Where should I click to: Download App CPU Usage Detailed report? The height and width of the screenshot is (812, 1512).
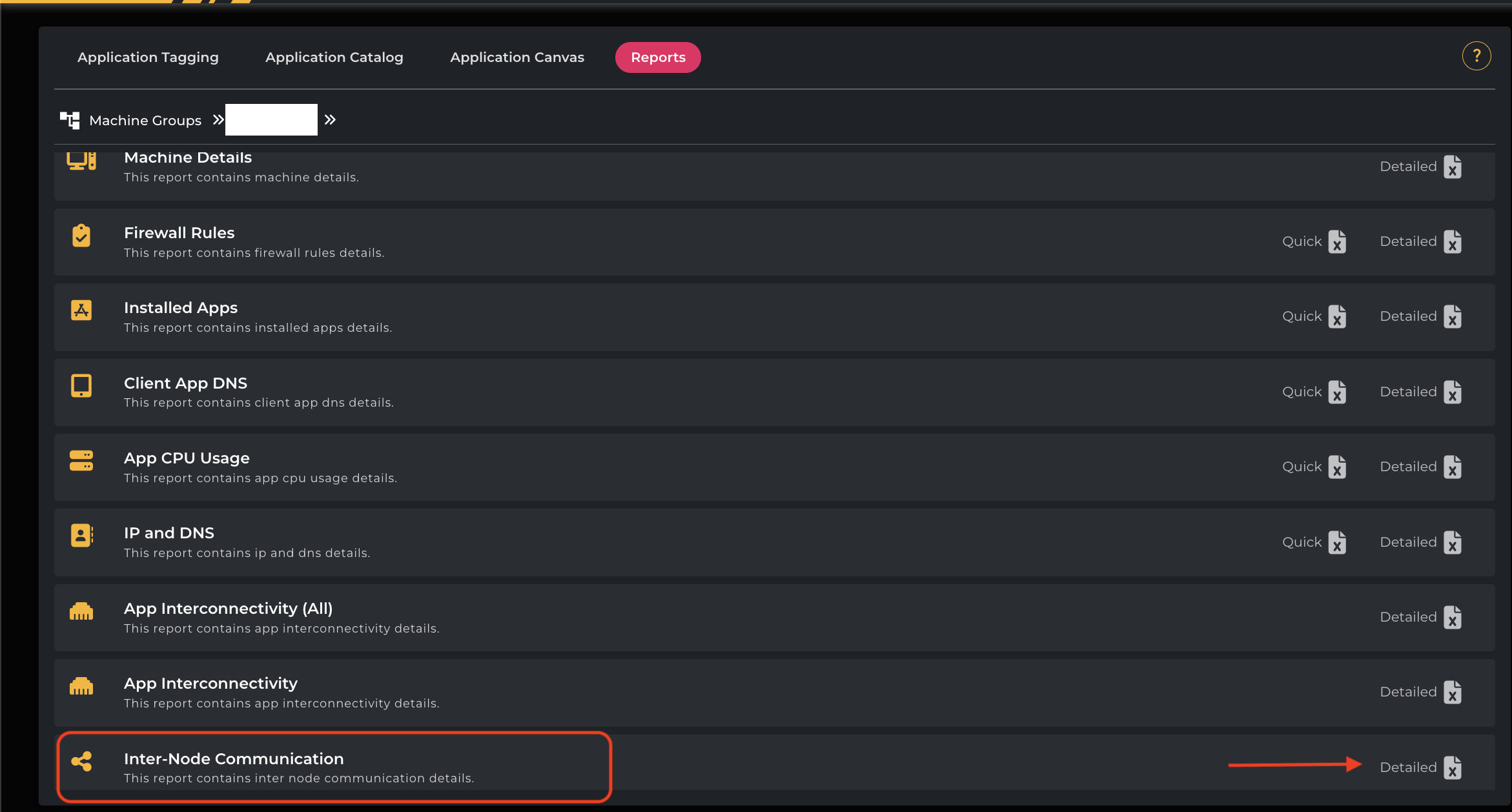pyautogui.click(x=1452, y=467)
